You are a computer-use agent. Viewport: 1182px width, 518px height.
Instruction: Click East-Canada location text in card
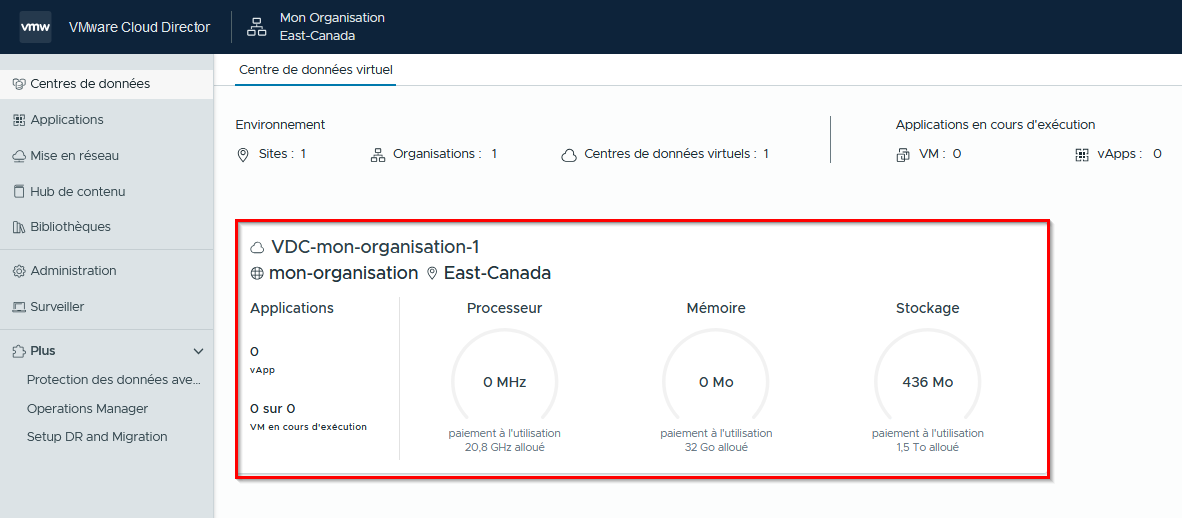(x=498, y=273)
